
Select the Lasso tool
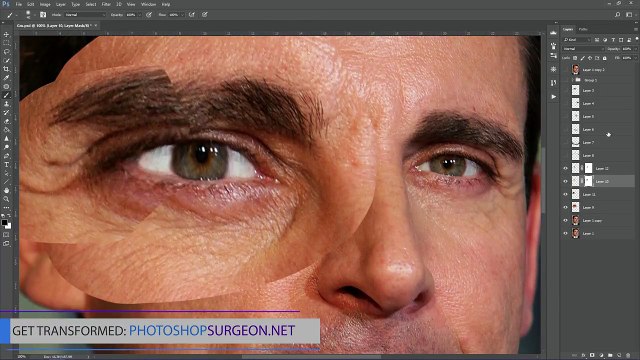pyautogui.click(x=7, y=52)
